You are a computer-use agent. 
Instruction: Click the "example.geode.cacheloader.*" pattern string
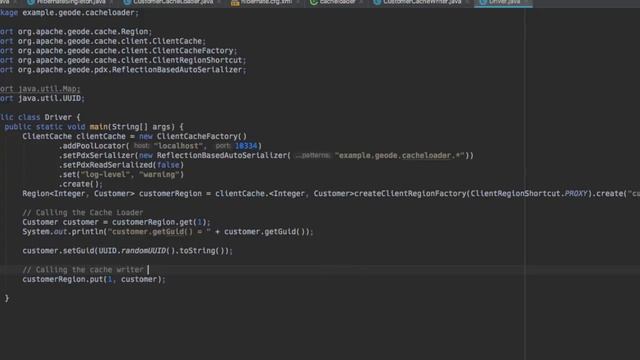(400, 156)
